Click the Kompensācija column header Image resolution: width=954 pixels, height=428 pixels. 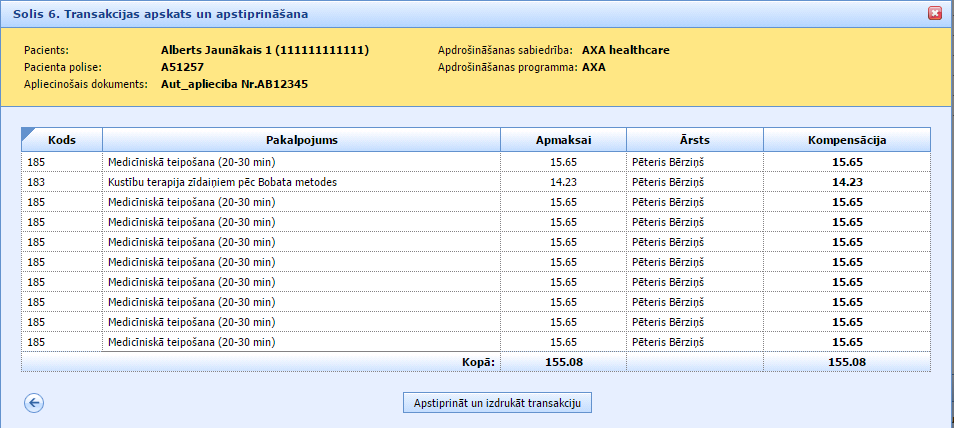(846, 140)
